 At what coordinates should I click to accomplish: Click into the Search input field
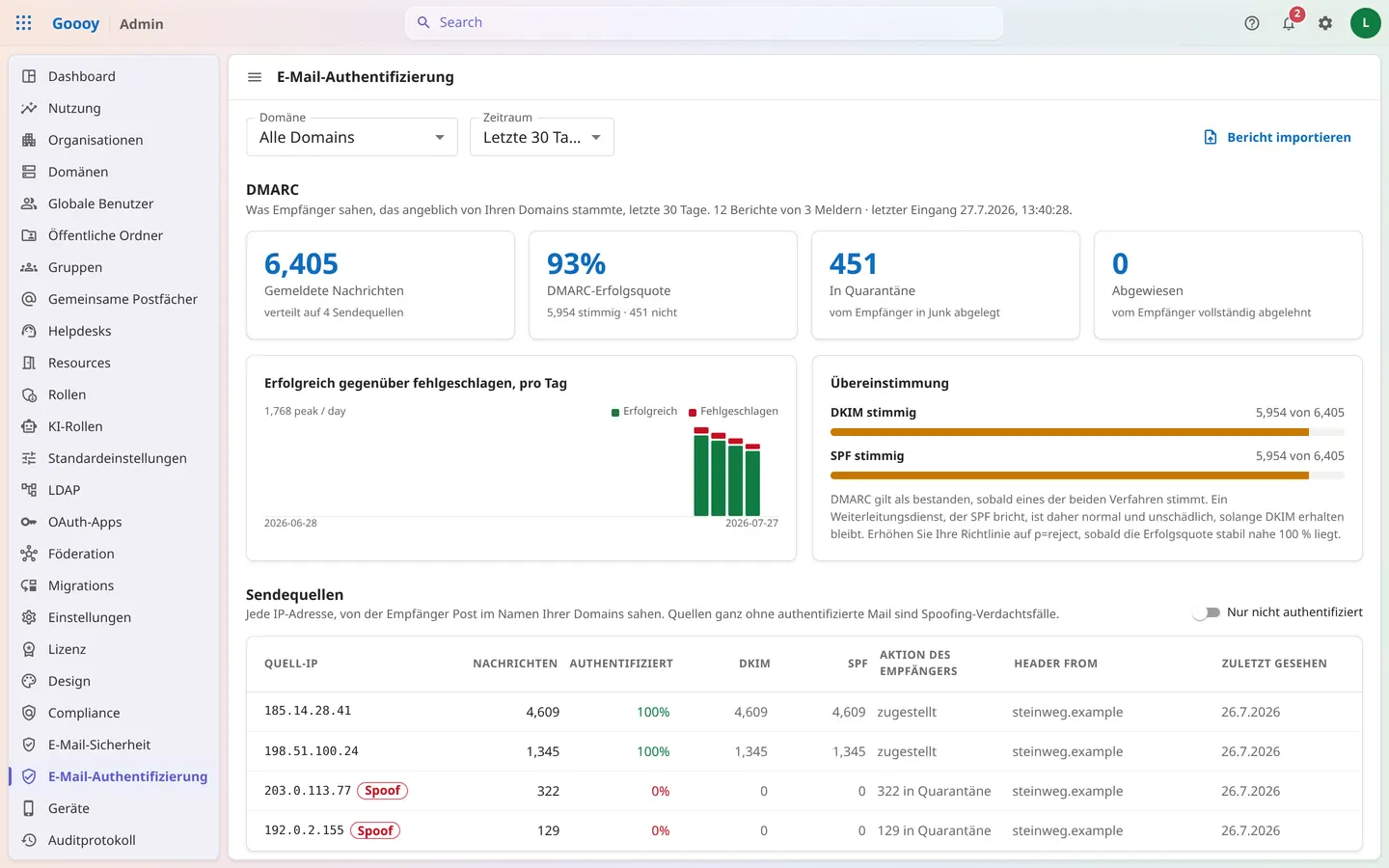pos(704,22)
